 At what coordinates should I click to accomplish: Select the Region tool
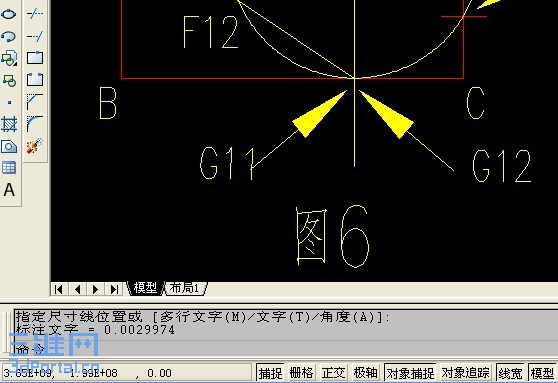pyautogui.click(x=9, y=146)
